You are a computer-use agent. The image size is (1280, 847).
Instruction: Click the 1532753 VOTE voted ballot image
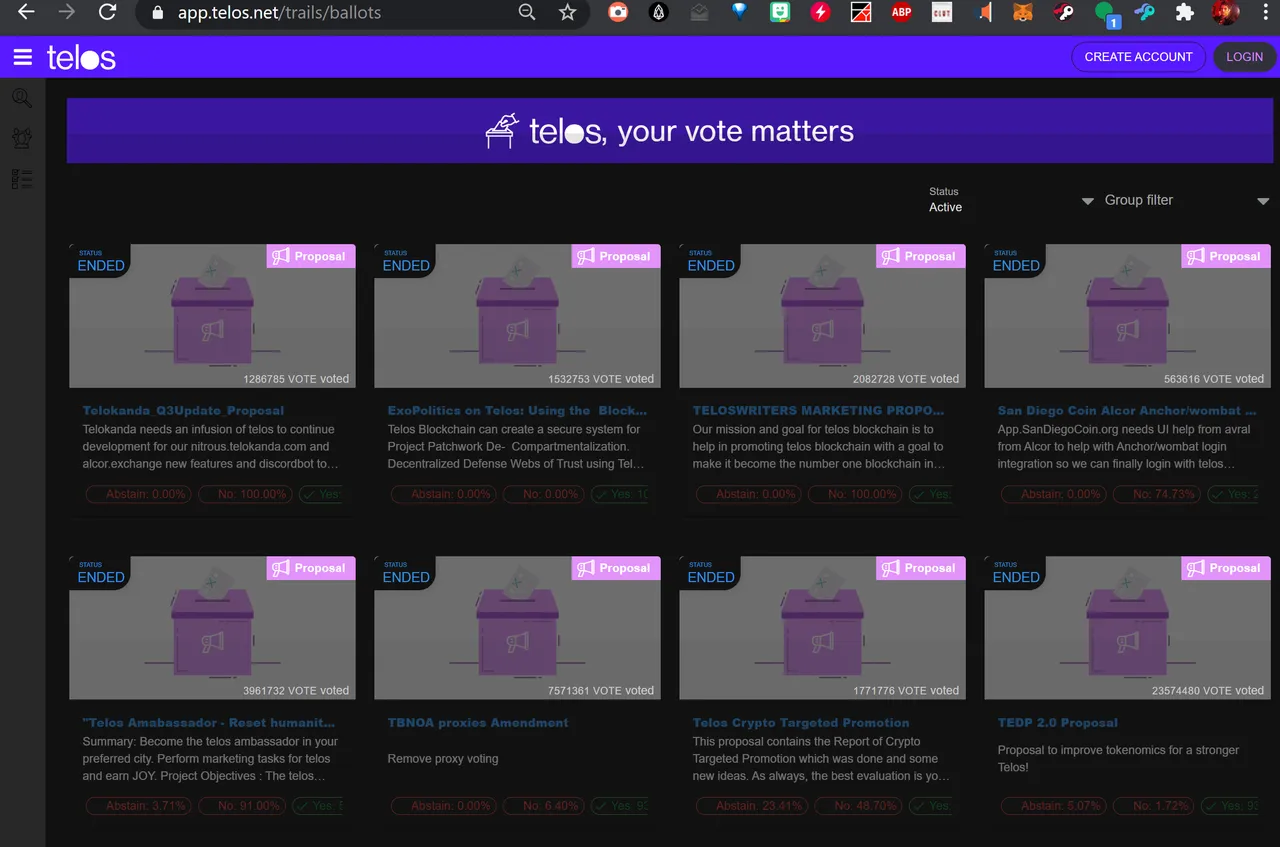517,316
